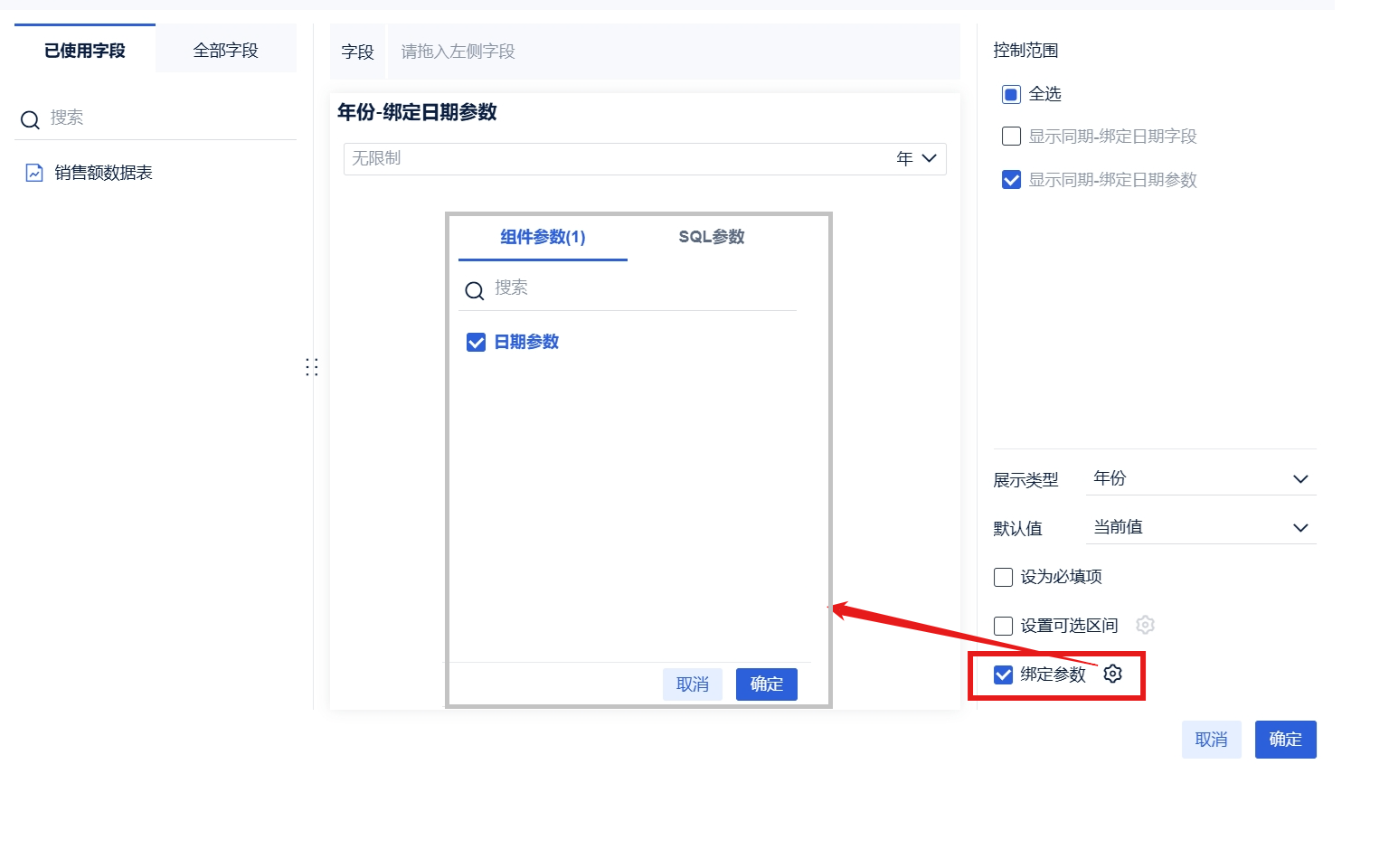Check 显示同期-绑定日期字段 checkbox
Screen dimensions: 1389x868
(x=1011, y=137)
